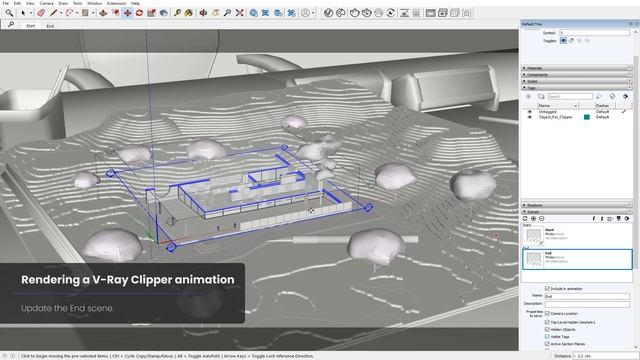This screenshot has width=640, height=360.
Task: Select the Zoom magnifier tool
Action: [227, 13]
